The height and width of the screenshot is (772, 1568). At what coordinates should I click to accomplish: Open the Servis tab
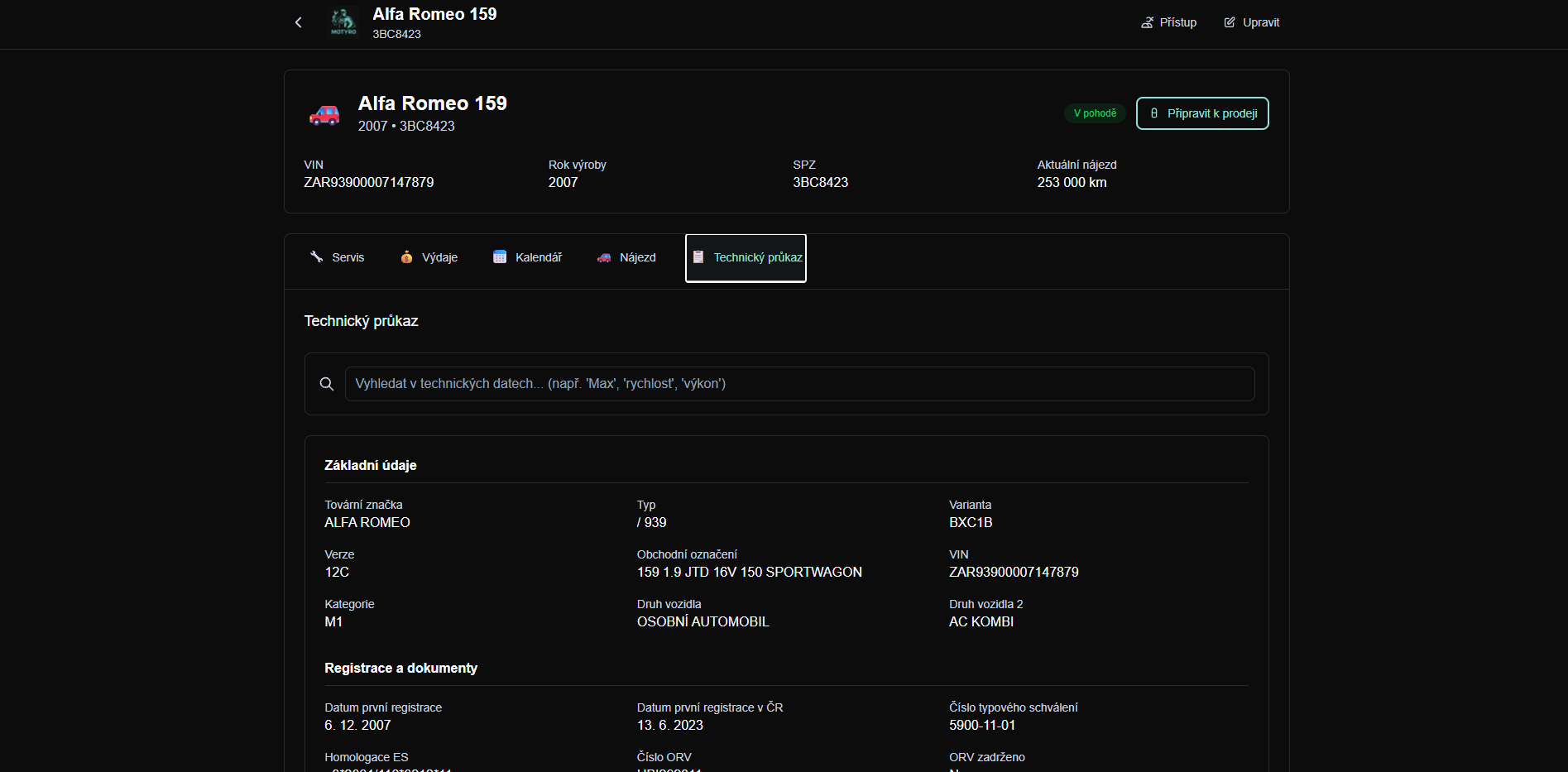point(337,257)
